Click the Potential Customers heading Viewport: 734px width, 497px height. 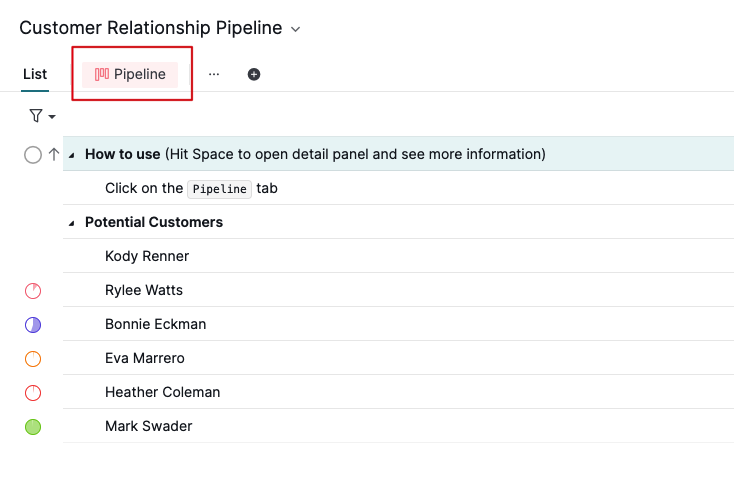[154, 222]
